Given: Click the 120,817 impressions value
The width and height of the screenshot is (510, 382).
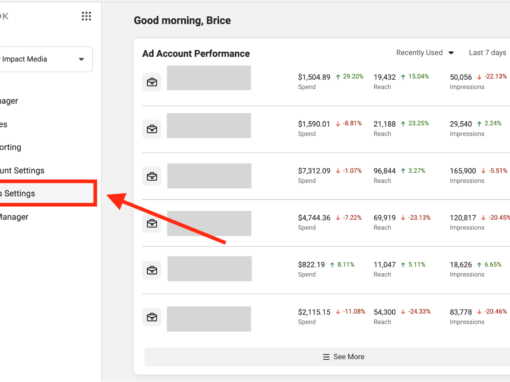Looking at the screenshot, I should coord(463,218).
